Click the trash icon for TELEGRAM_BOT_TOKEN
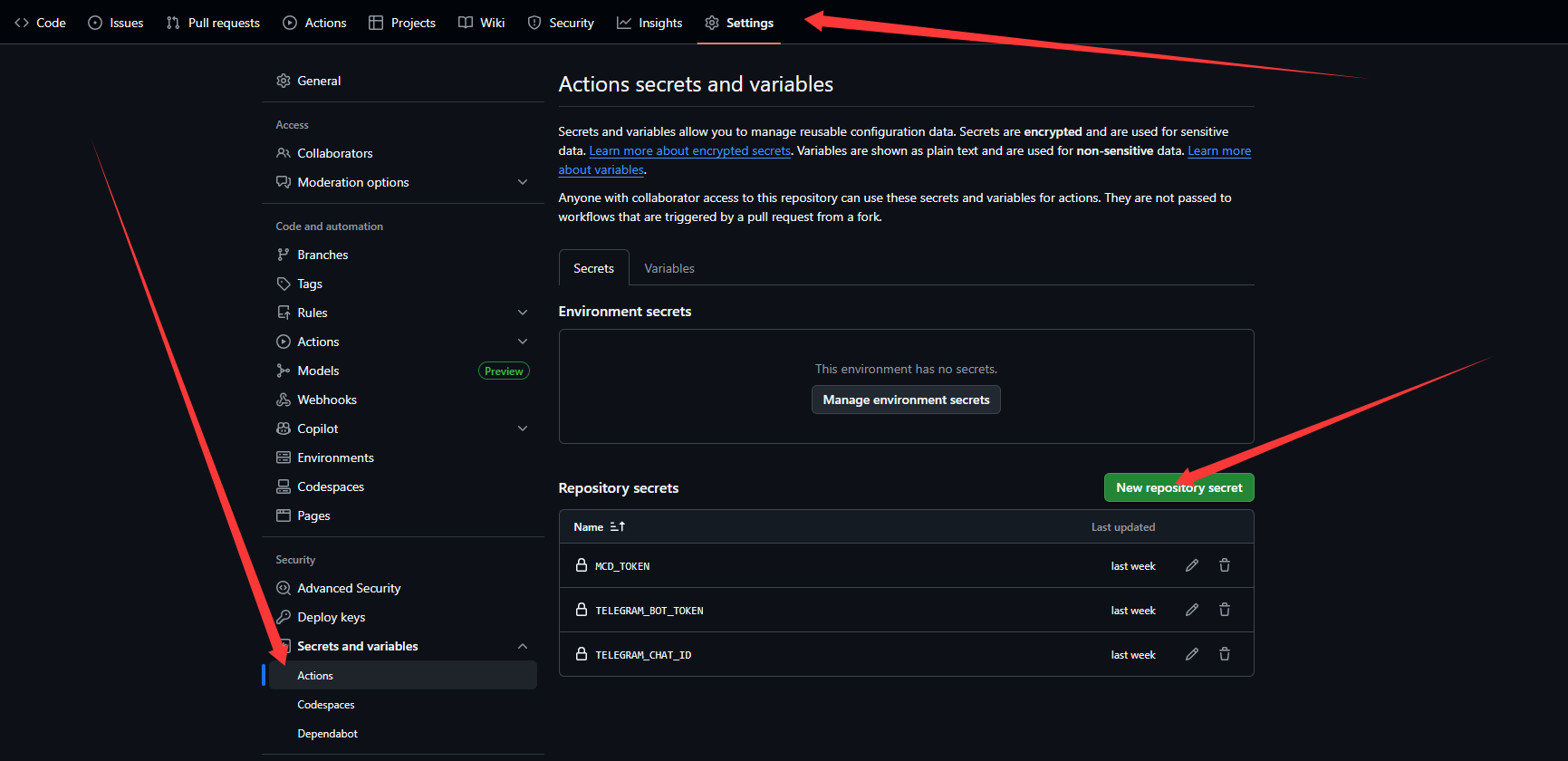The height and width of the screenshot is (761, 1568). coord(1224,610)
